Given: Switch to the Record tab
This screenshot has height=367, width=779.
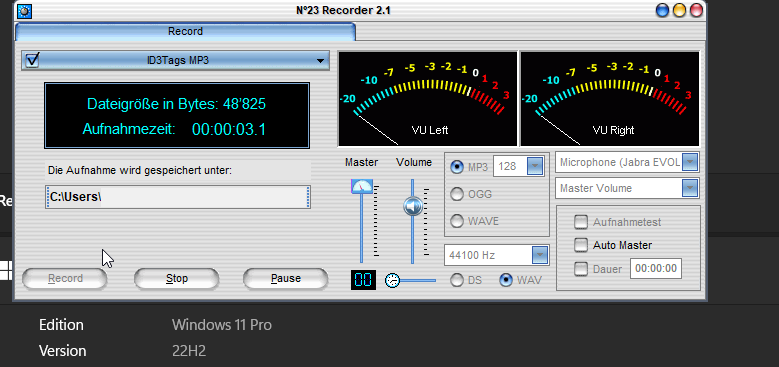Looking at the screenshot, I should click(x=185, y=31).
